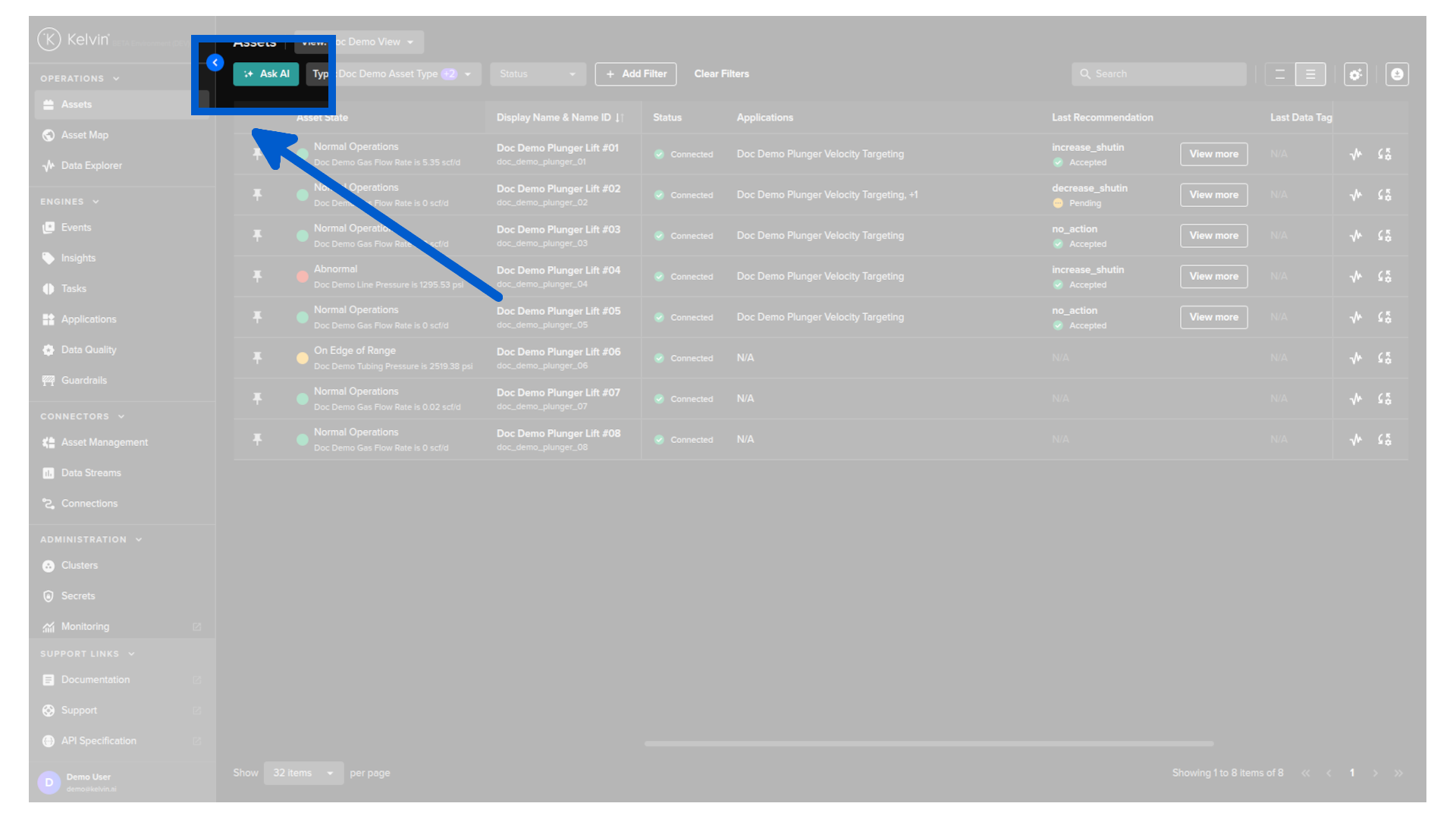Click the Search input field
This screenshot has height=819, width=1456.
(x=1159, y=74)
